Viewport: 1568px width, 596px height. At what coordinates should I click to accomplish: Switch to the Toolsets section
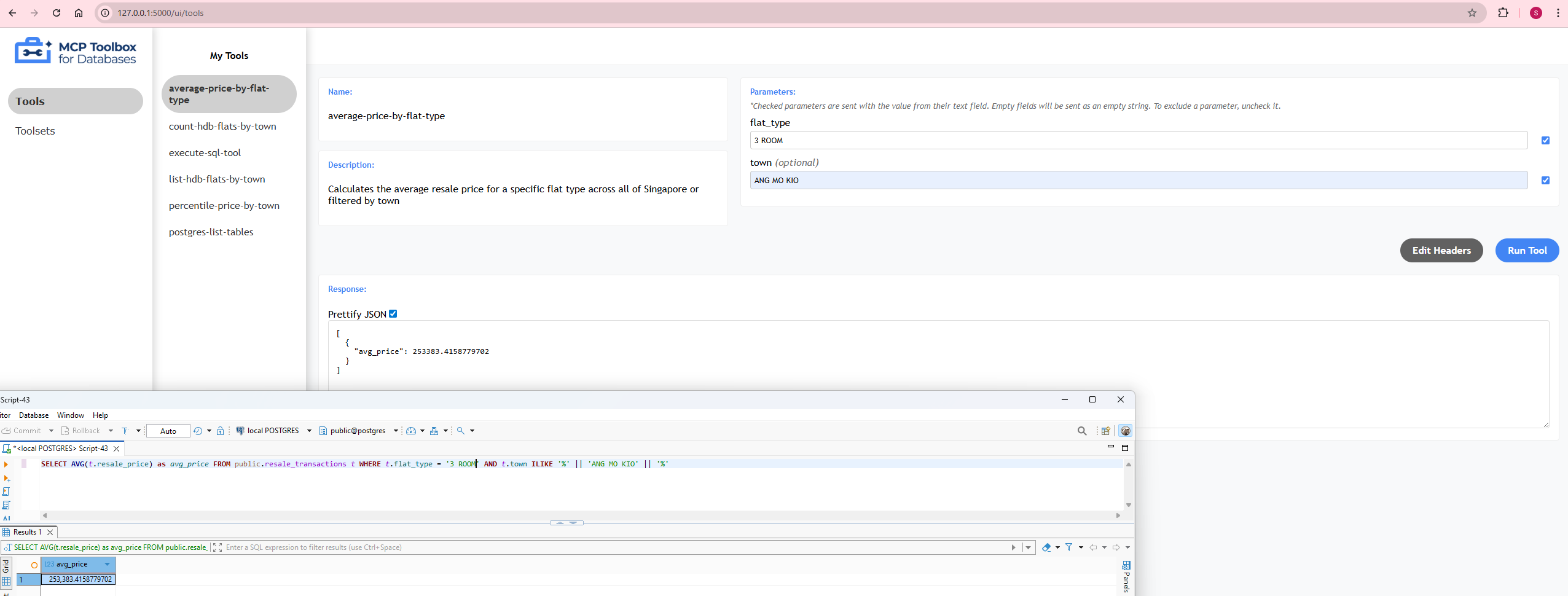[x=35, y=130]
